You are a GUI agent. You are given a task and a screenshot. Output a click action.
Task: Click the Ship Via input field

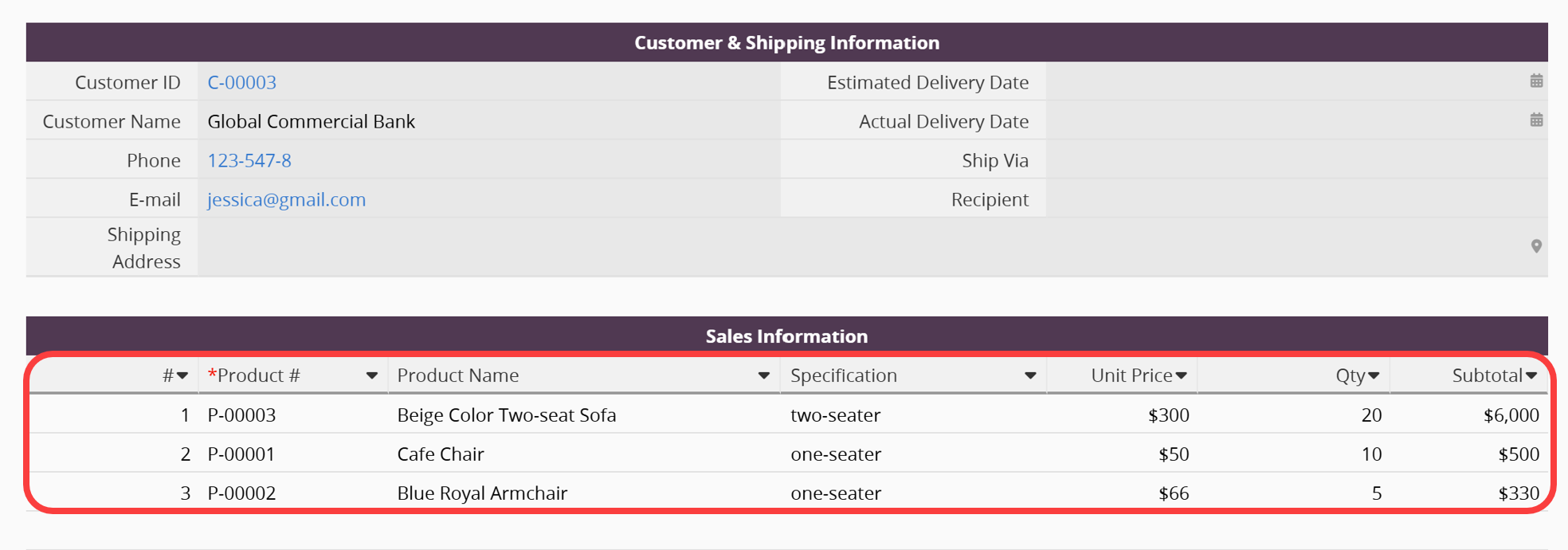point(1296,160)
